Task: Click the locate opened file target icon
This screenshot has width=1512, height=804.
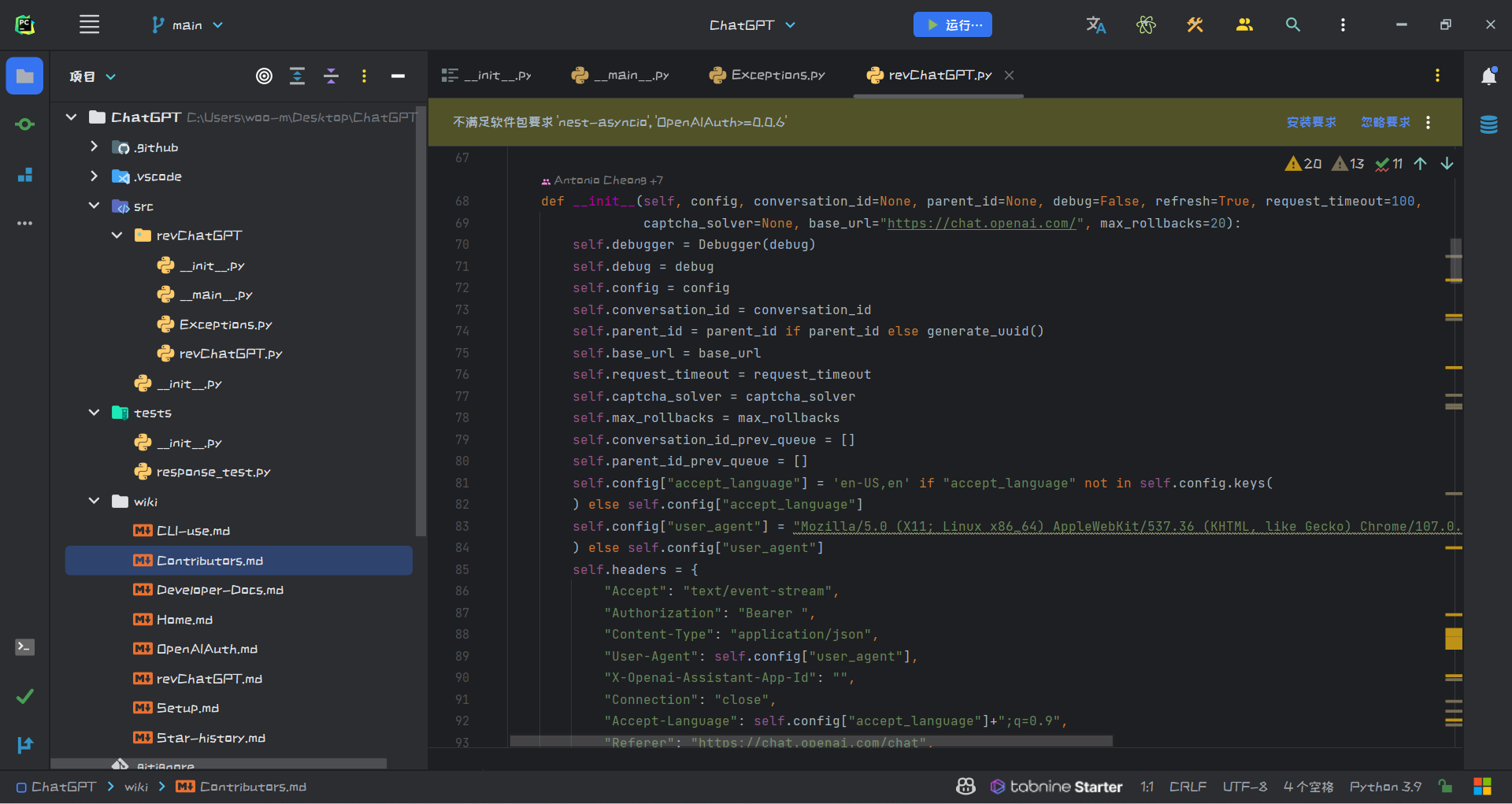Action: tap(264, 76)
